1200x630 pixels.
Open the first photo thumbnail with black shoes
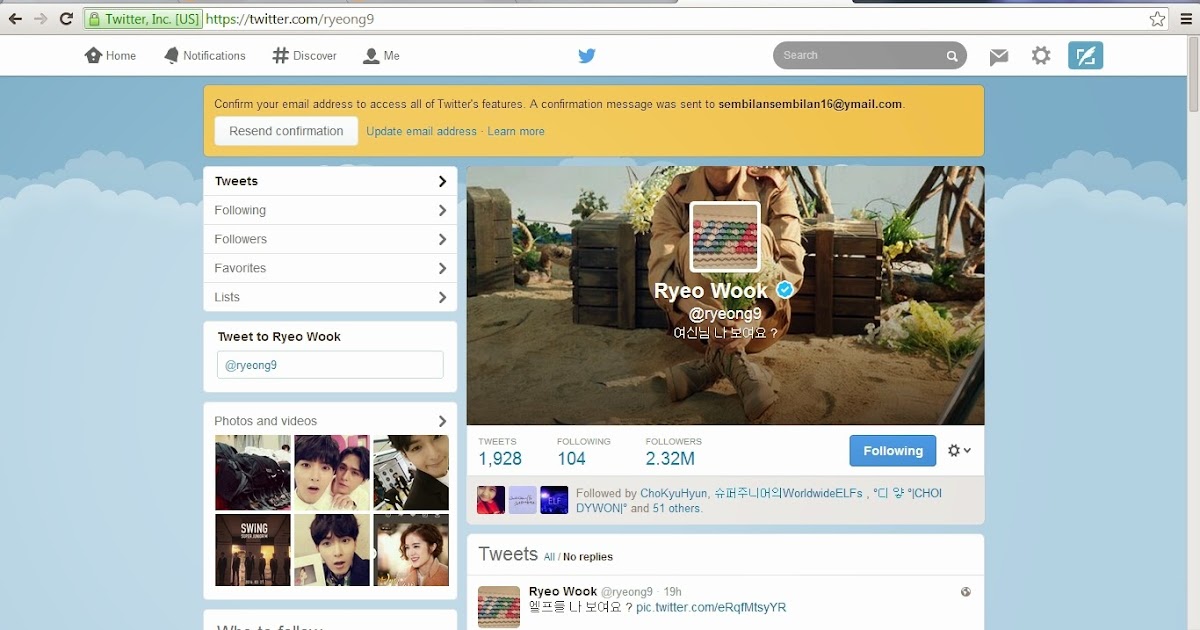pyautogui.click(x=253, y=472)
